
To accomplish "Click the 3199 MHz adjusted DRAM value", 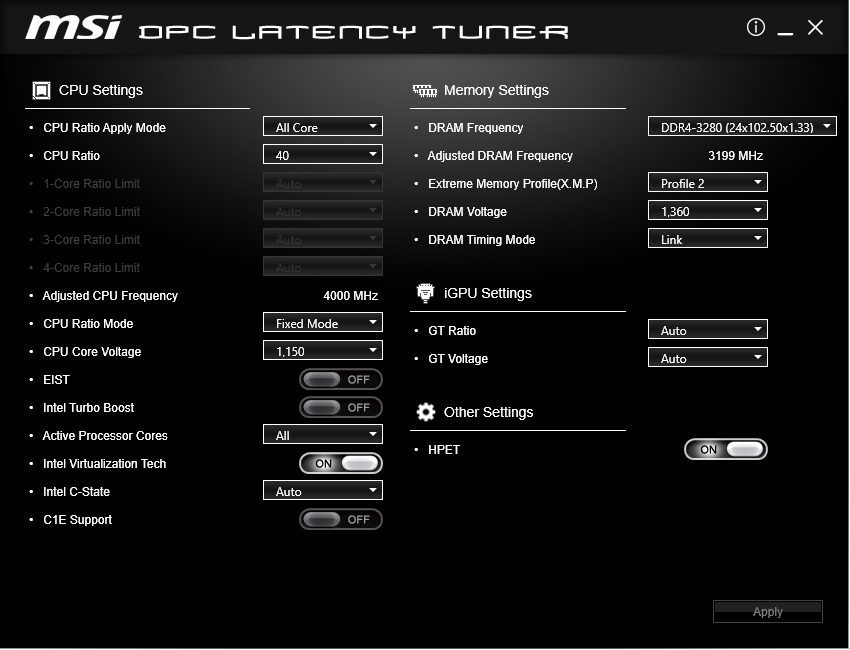I will coord(736,156).
